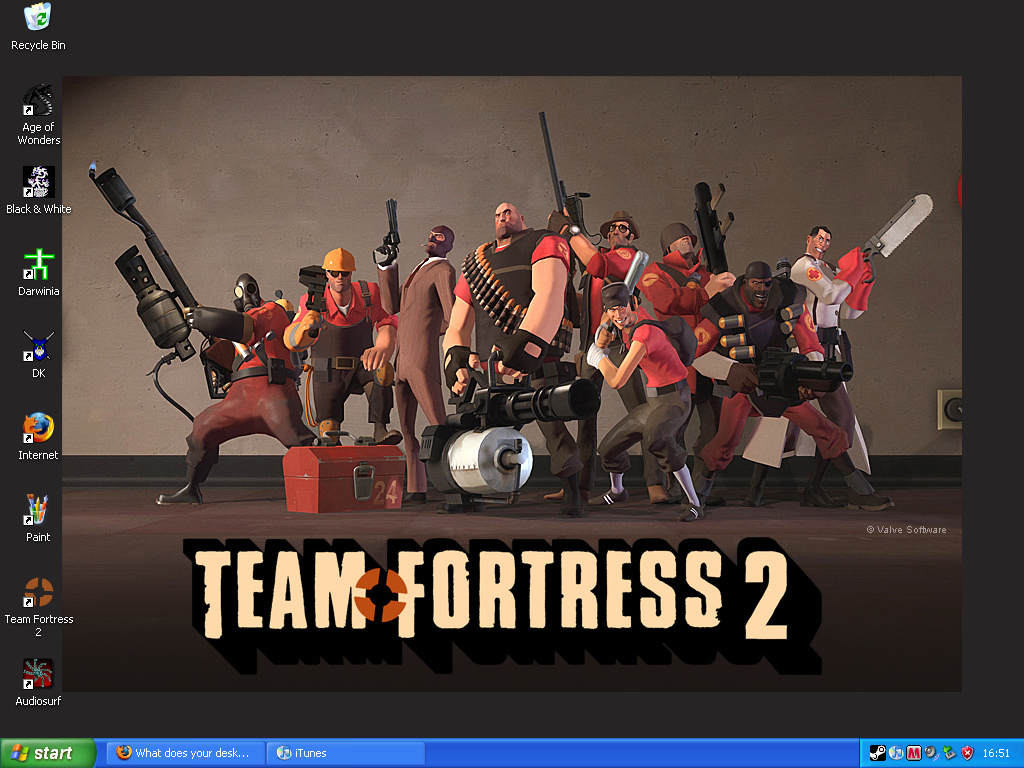This screenshot has width=1024, height=768.
Task: Select the Firefox Internet shortcut icon
Action: 38,429
